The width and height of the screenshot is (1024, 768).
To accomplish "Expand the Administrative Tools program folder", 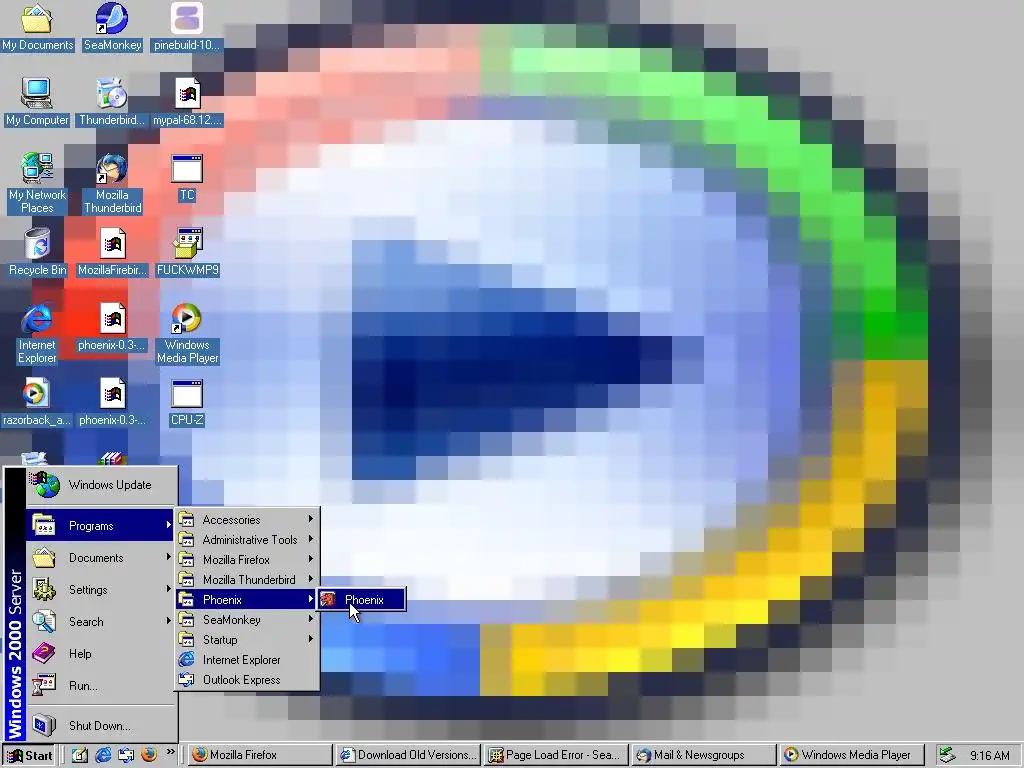I will pos(247,539).
